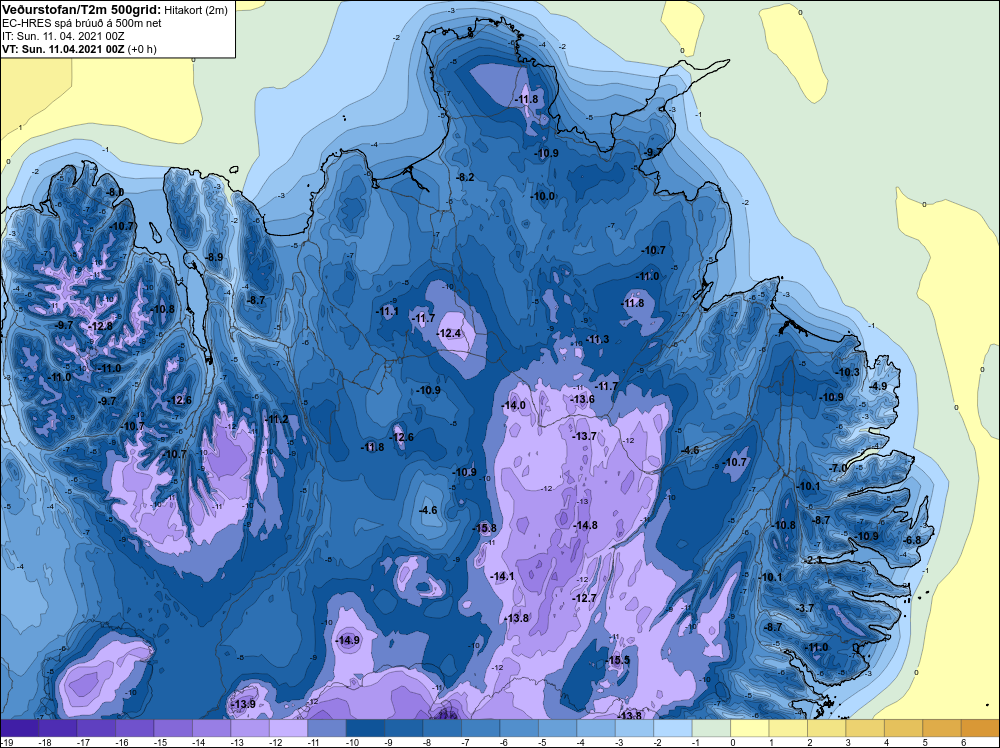This screenshot has height=748, width=1000.
Task: Click the -2.1 temperature value
Action: [x=812, y=560]
